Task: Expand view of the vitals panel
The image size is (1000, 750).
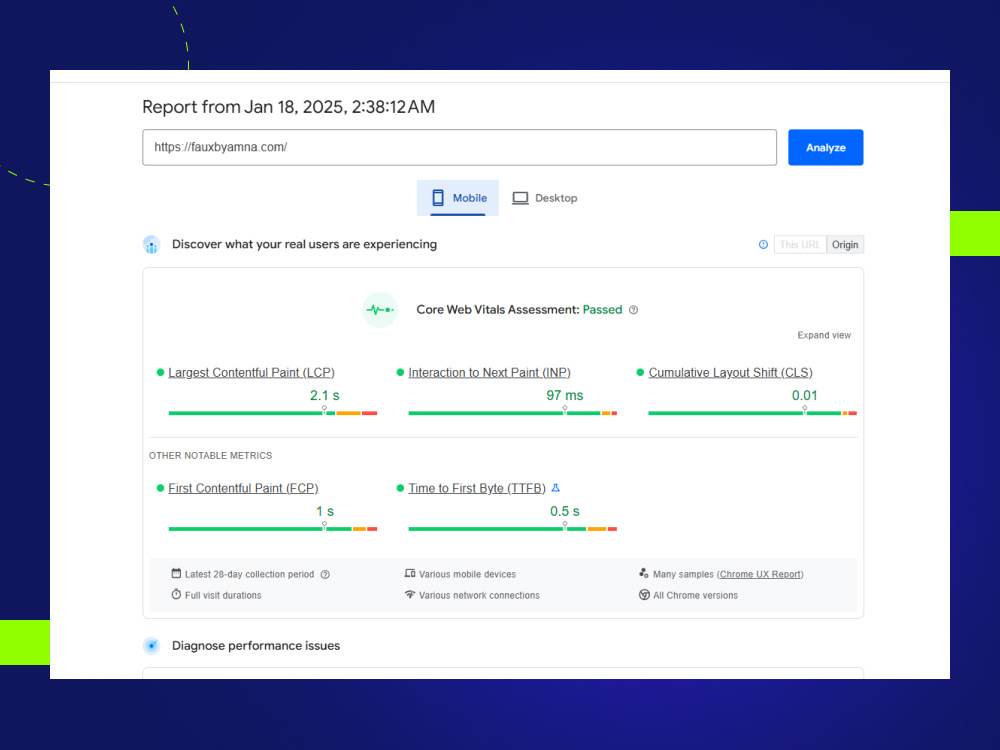Action: [824, 335]
